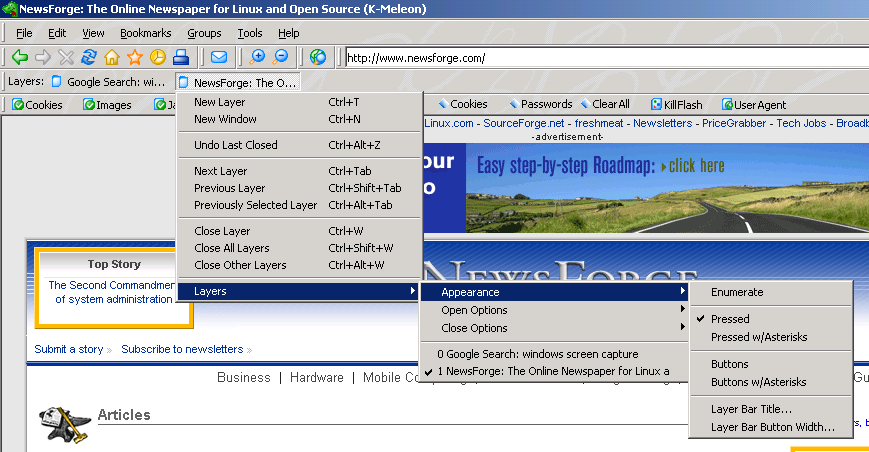Image resolution: width=869 pixels, height=452 pixels.
Task: Open the SourceForge.net link
Action: coord(524,123)
